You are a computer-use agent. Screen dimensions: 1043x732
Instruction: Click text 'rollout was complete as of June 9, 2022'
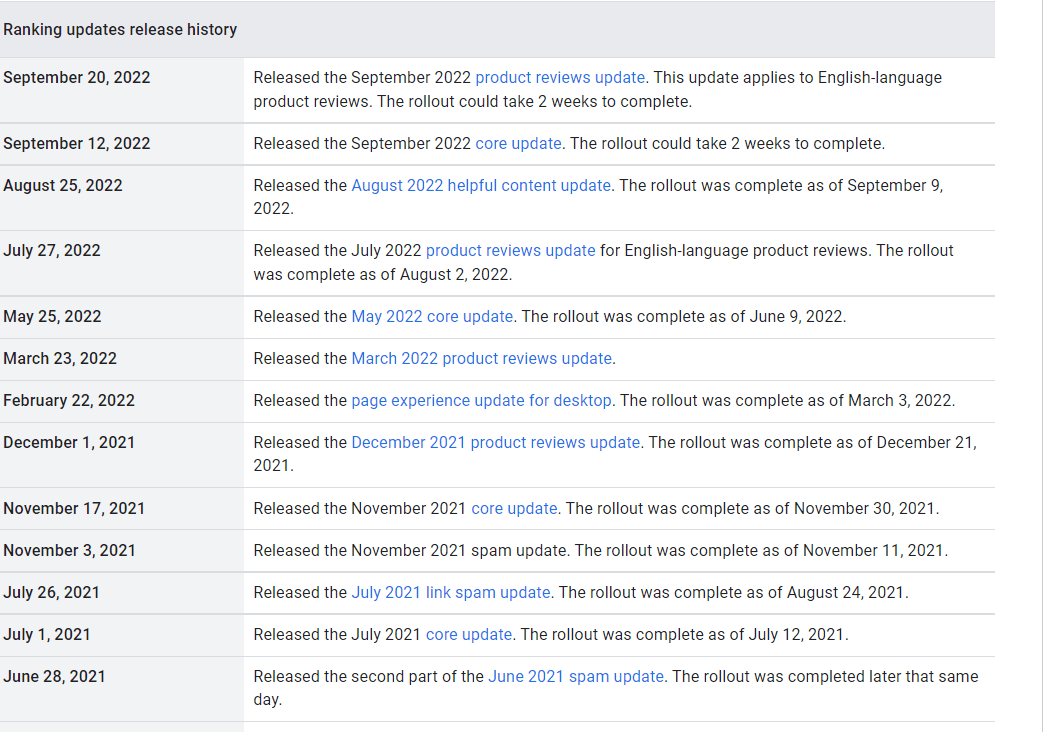pyautogui.click(x=696, y=317)
